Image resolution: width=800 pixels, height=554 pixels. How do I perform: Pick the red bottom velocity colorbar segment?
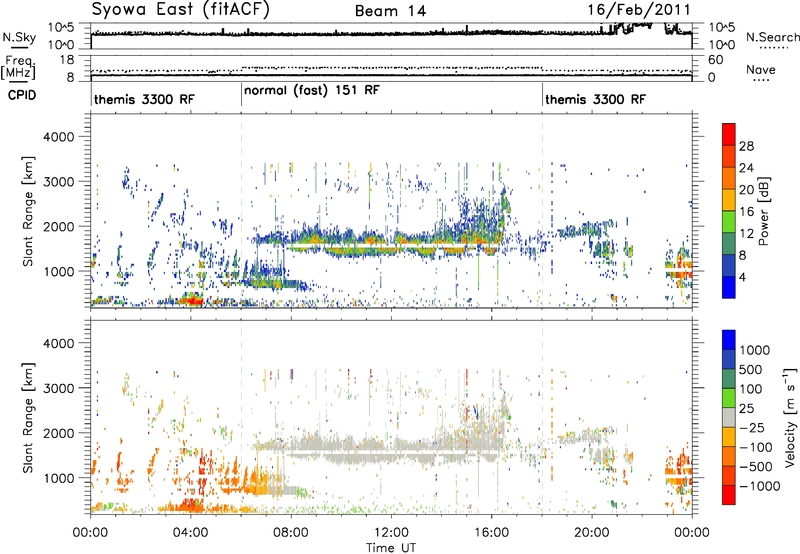point(729,495)
